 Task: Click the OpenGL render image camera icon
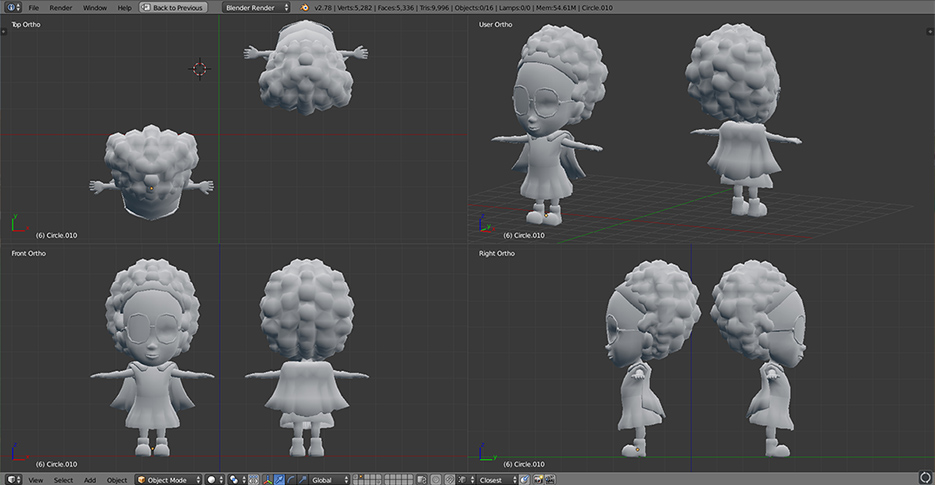pos(539,480)
